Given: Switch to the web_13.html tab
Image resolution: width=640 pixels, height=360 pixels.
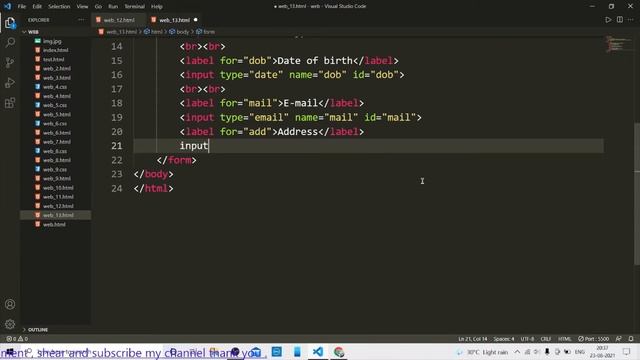Looking at the screenshot, I should [174, 20].
